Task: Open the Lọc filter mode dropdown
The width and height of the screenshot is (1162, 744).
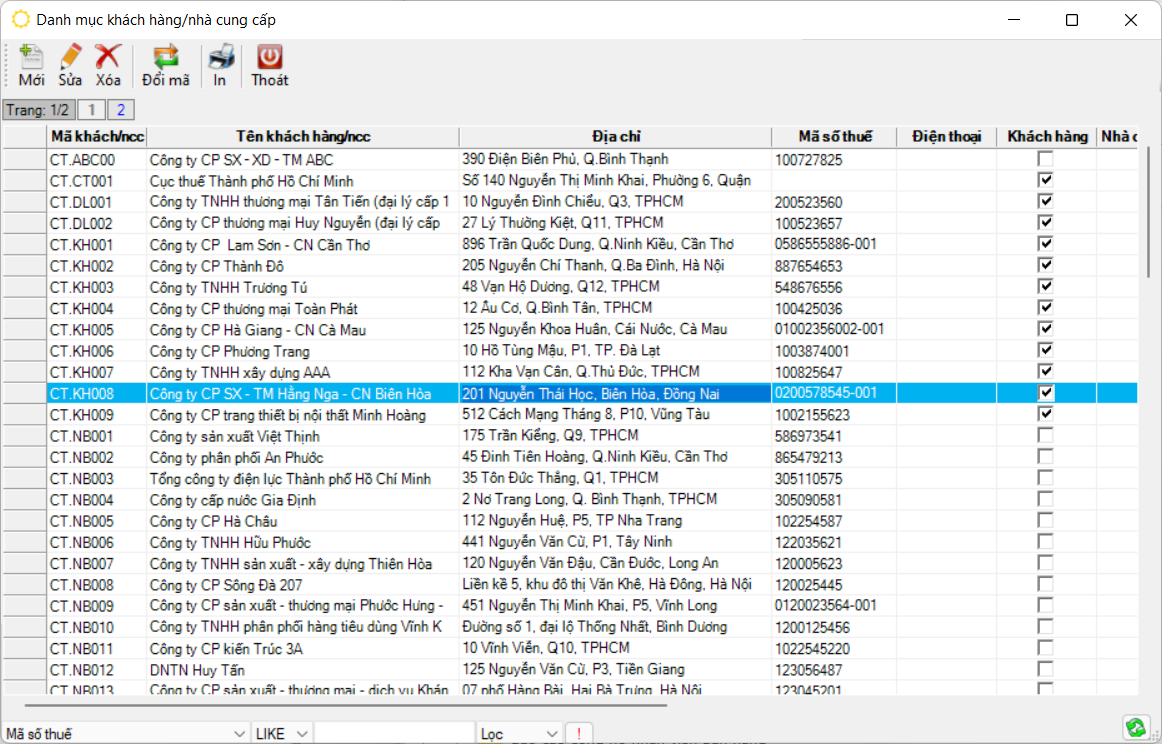Action: point(552,734)
